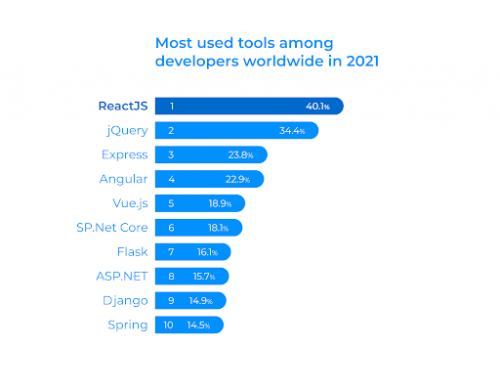Select the Angular 22.9% bar
Screen dimensions: 500x391
click(209, 179)
